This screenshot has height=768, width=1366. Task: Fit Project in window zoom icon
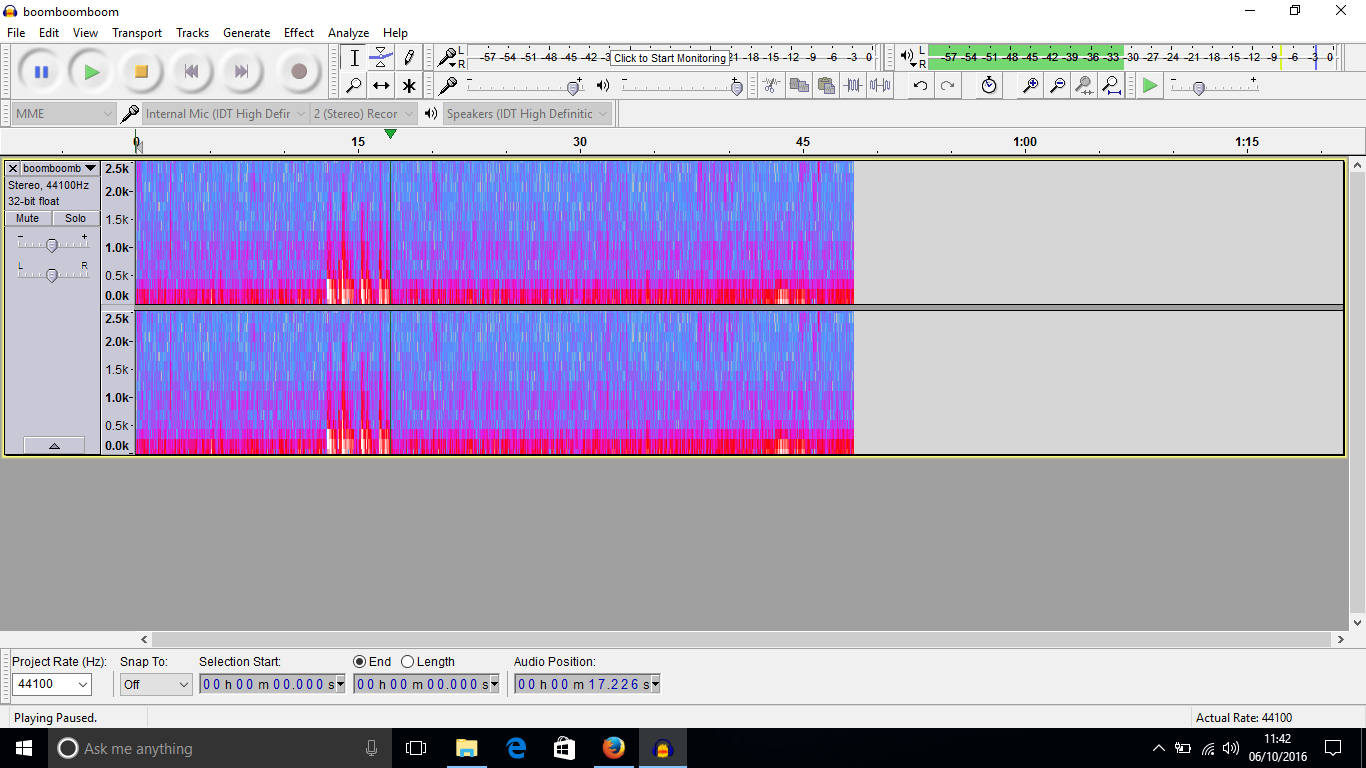(x=1111, y=85)
